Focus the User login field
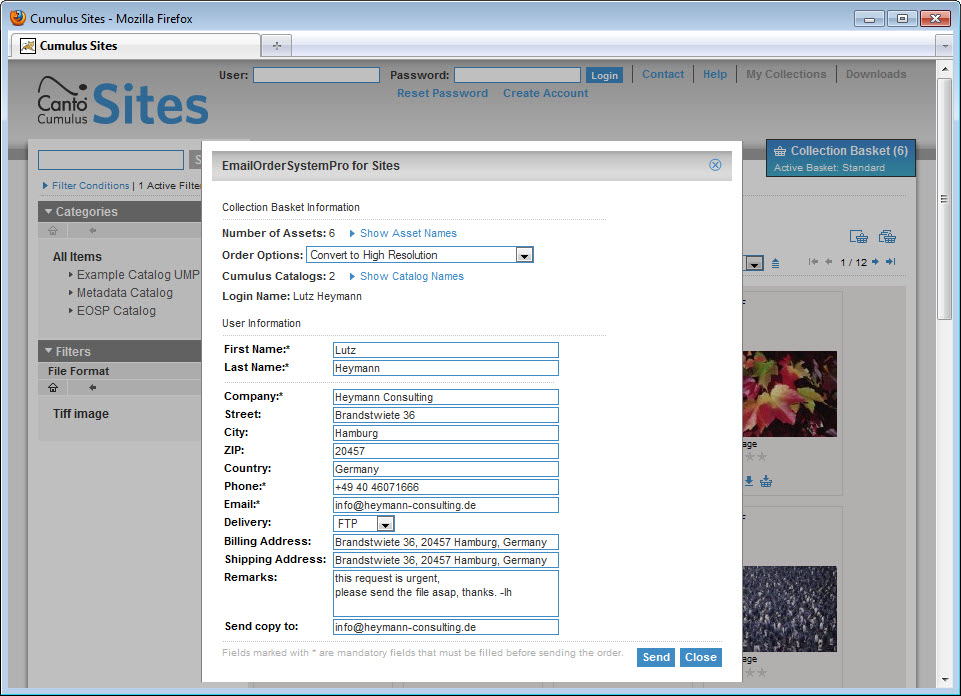Image resolution: width=961 pixels, height=696 pixels. pyautogui.click(x=316, y=75)
